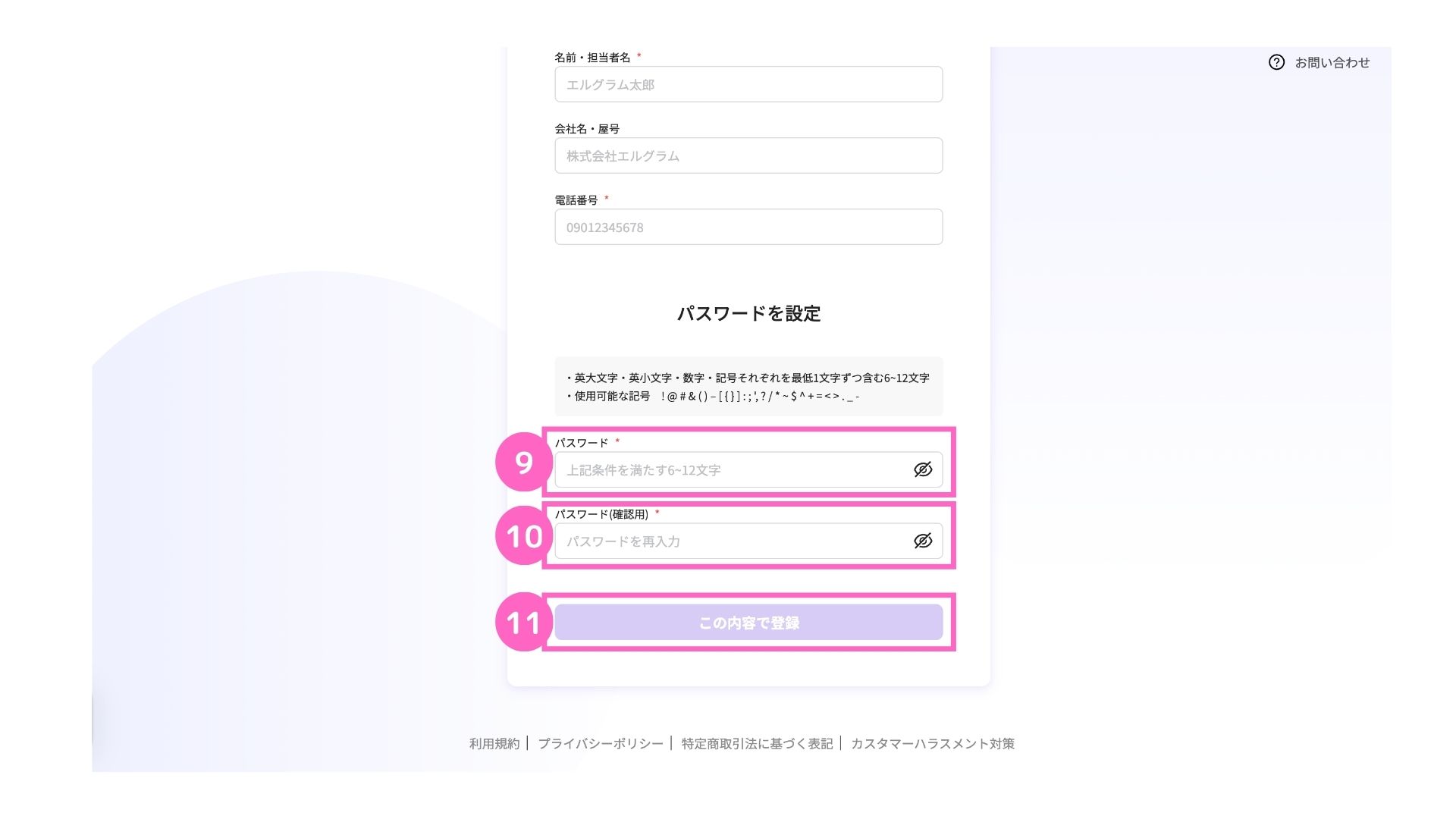Open the 利用規約 footer link
Screen dimensions: 1456x819
[494, 743]
